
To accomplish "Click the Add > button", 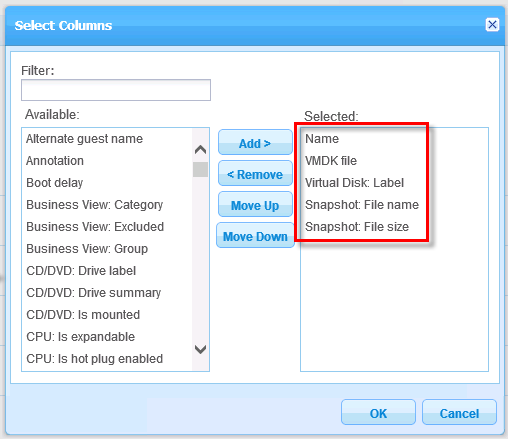I will click(255, 142).
